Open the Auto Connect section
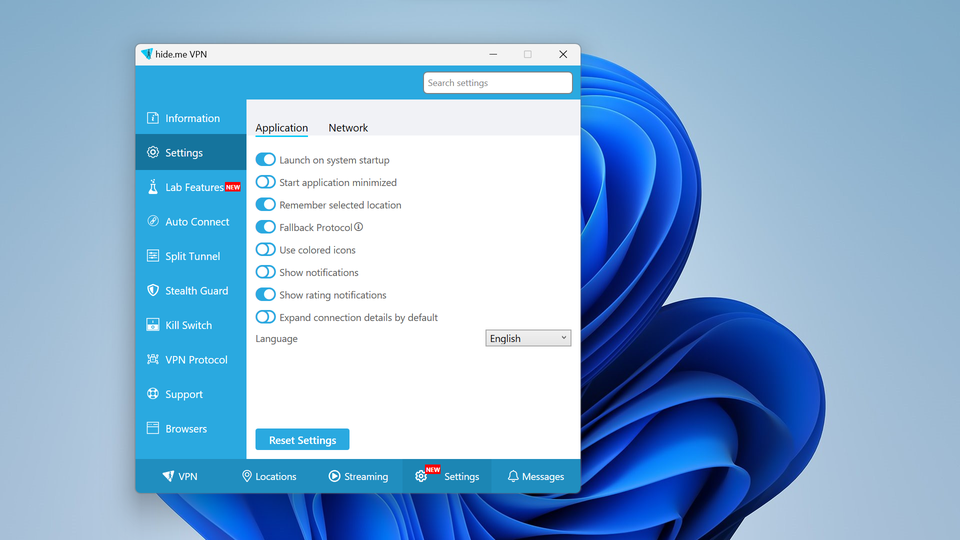Image resolution: width=960 pixels, height=540 pixels. [x=191, y=221]
